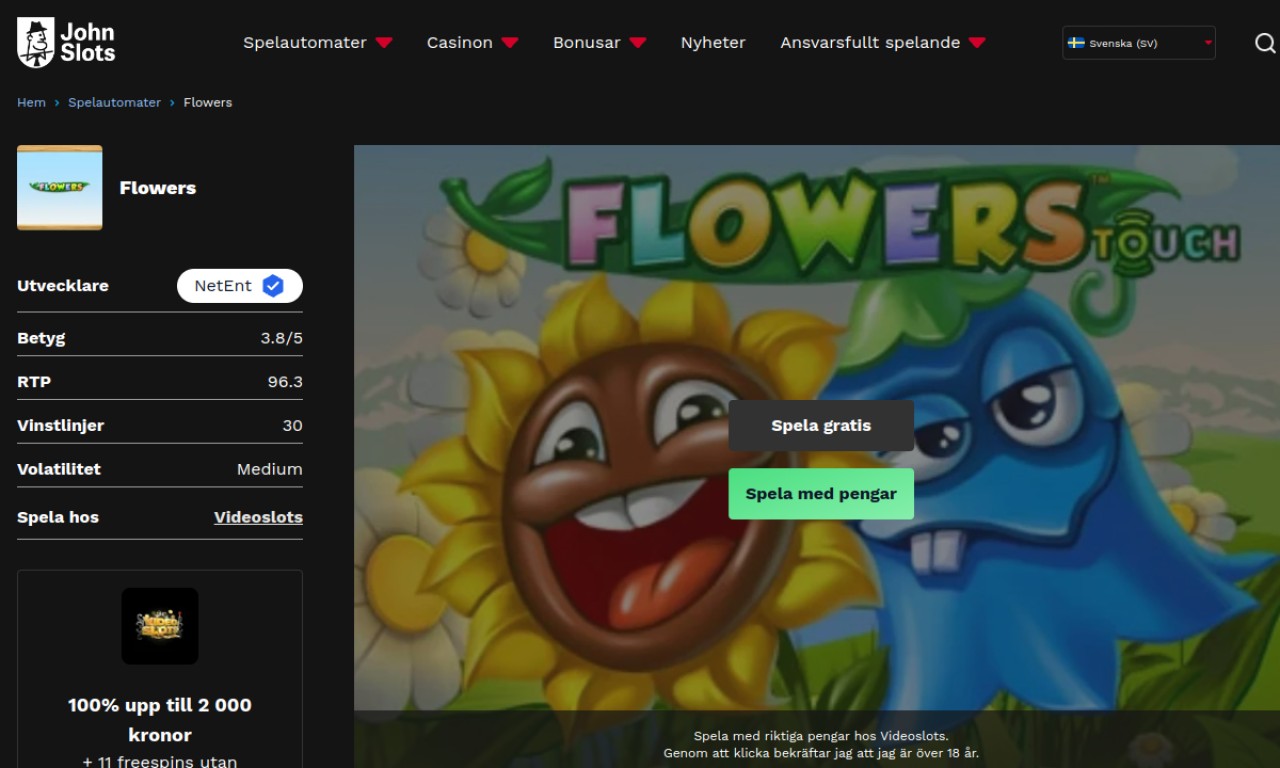Click the Spela gratis button
Image resolution: width=1280 pixels, height=768 pixels.
821,426
